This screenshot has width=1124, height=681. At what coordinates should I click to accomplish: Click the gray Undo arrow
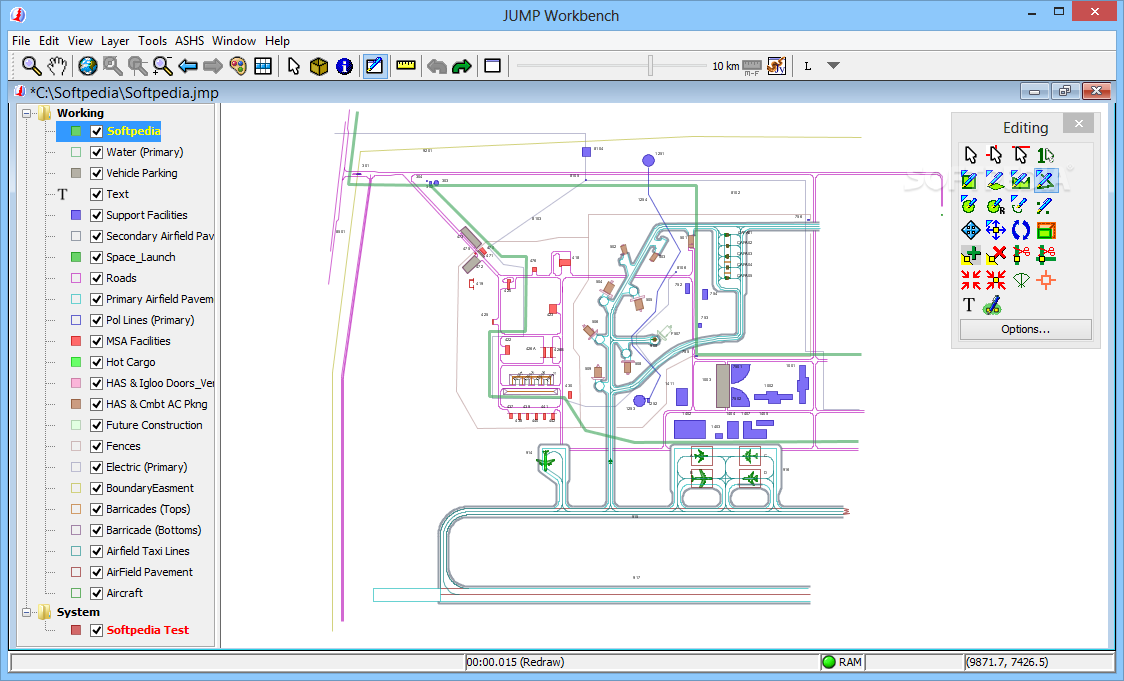(437, 66)
